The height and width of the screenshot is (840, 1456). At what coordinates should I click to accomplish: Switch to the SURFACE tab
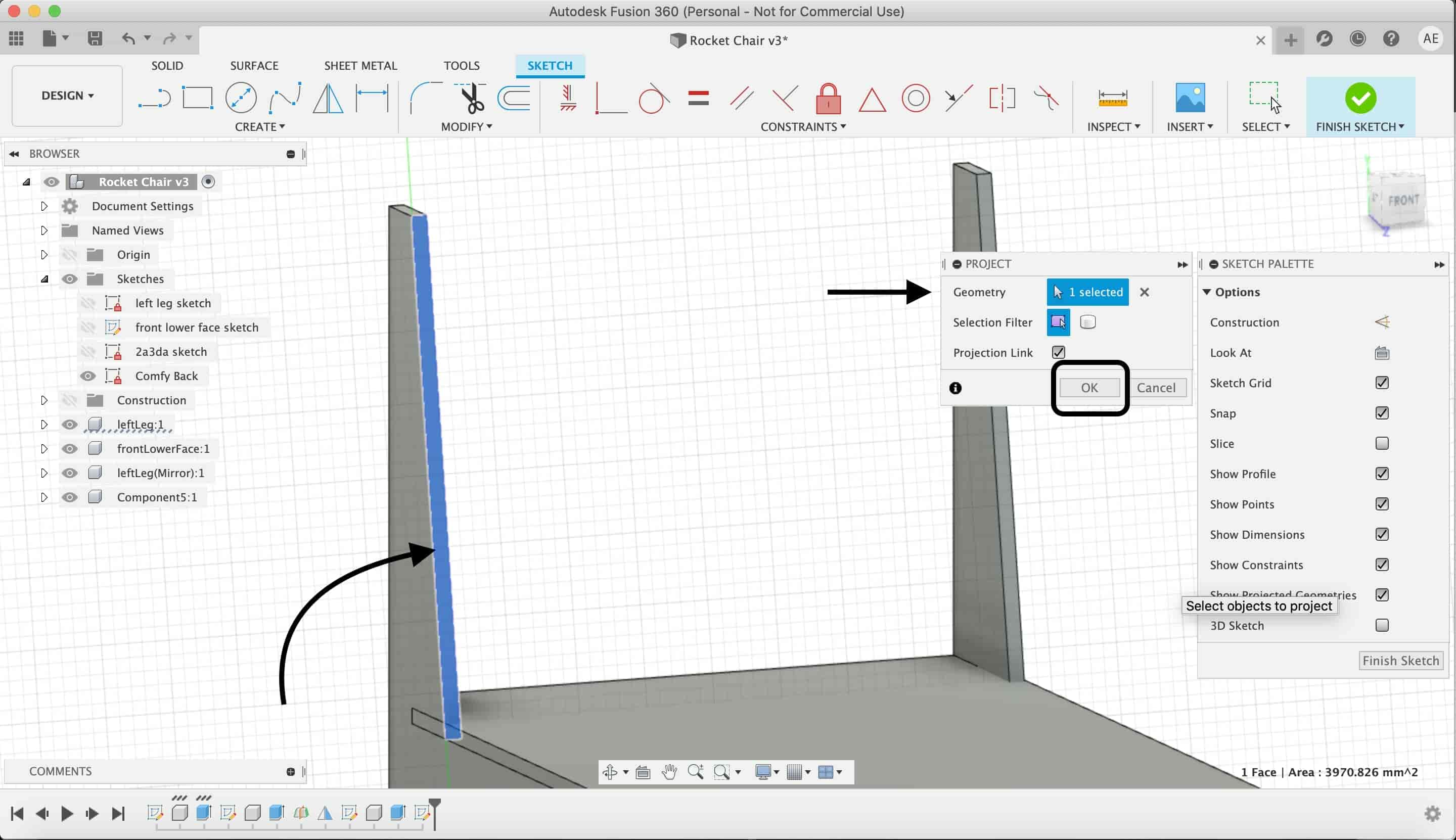[x=254, y=66]
